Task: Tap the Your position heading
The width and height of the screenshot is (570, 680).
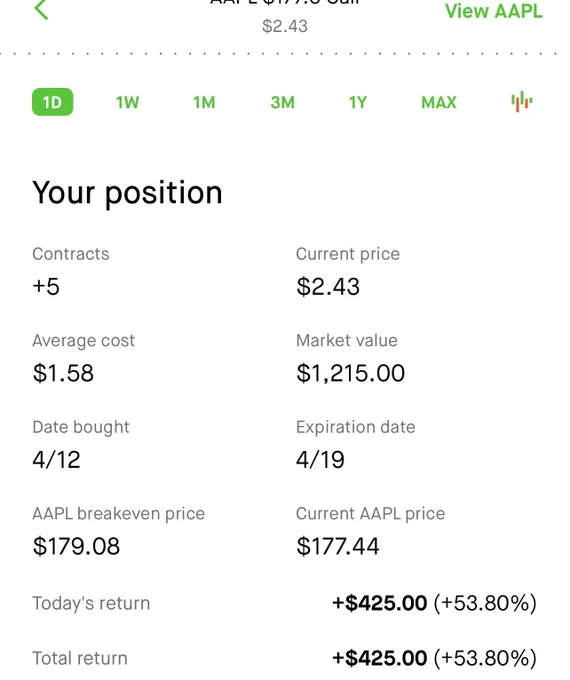Action: 127,193
